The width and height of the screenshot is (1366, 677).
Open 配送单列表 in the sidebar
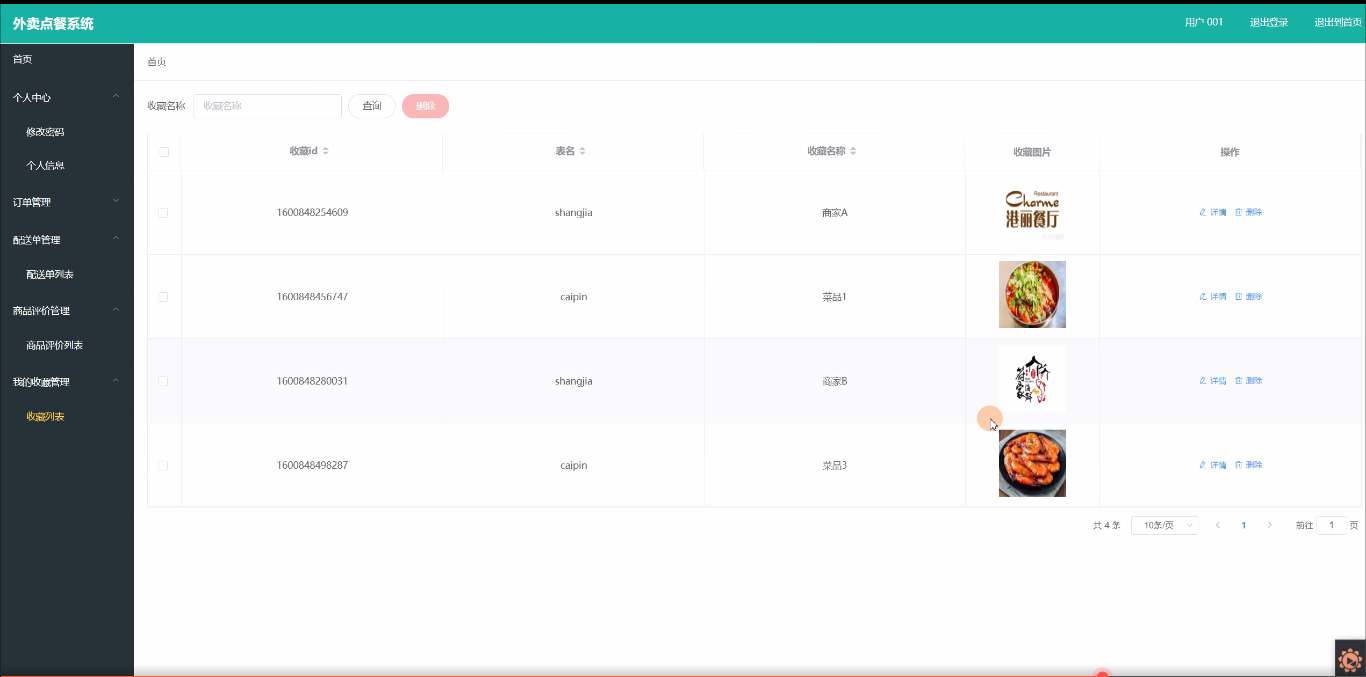[50, 274]
